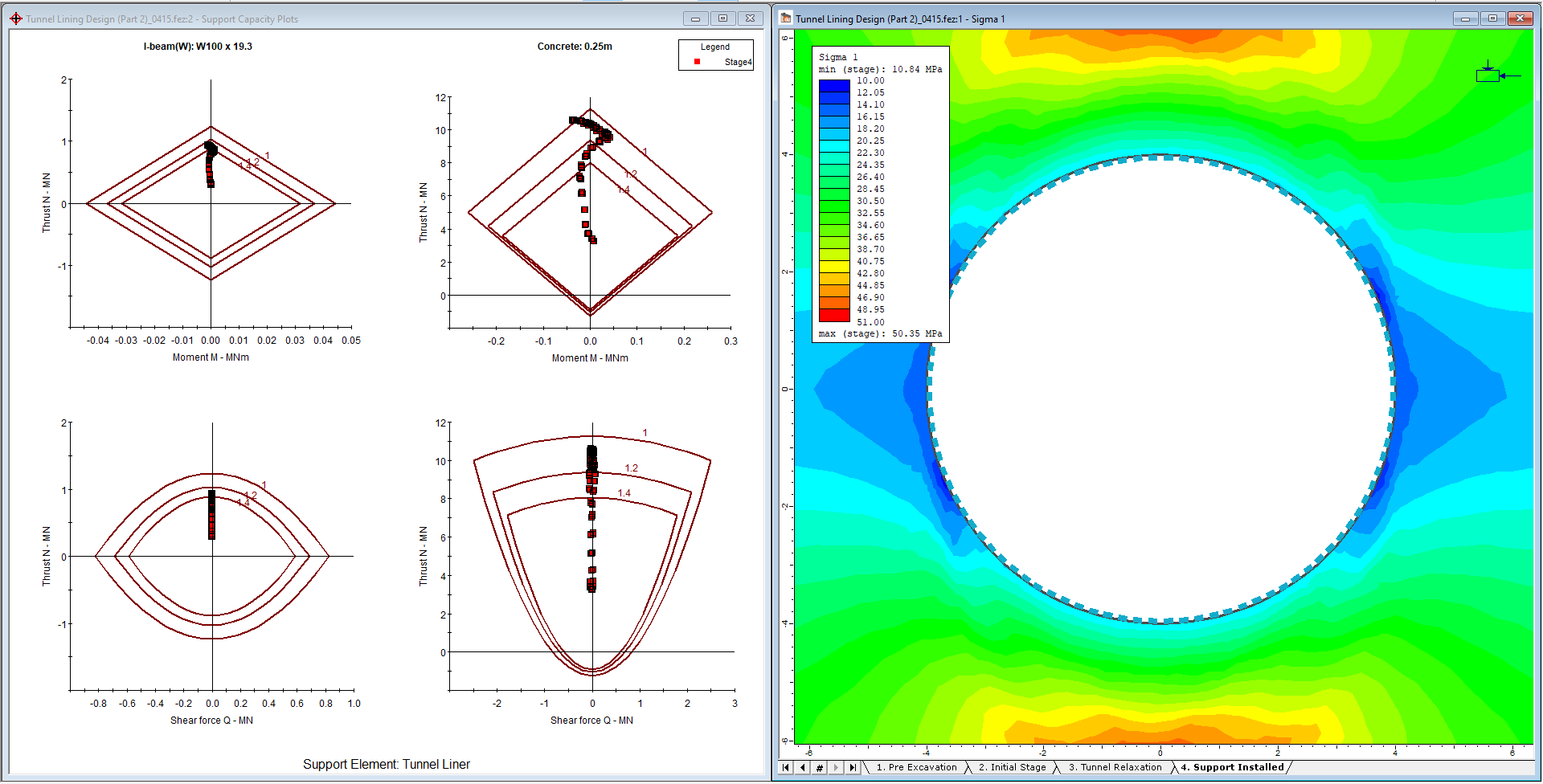Click the '#' stage number button

click(819, 768)
